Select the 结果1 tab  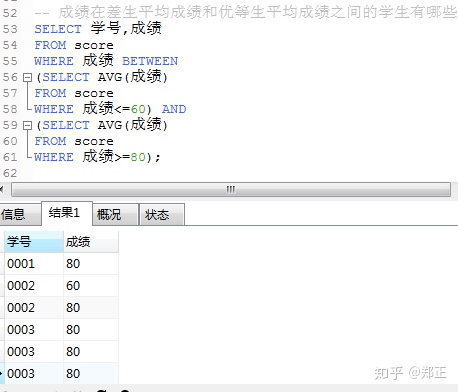click(67, 213)
